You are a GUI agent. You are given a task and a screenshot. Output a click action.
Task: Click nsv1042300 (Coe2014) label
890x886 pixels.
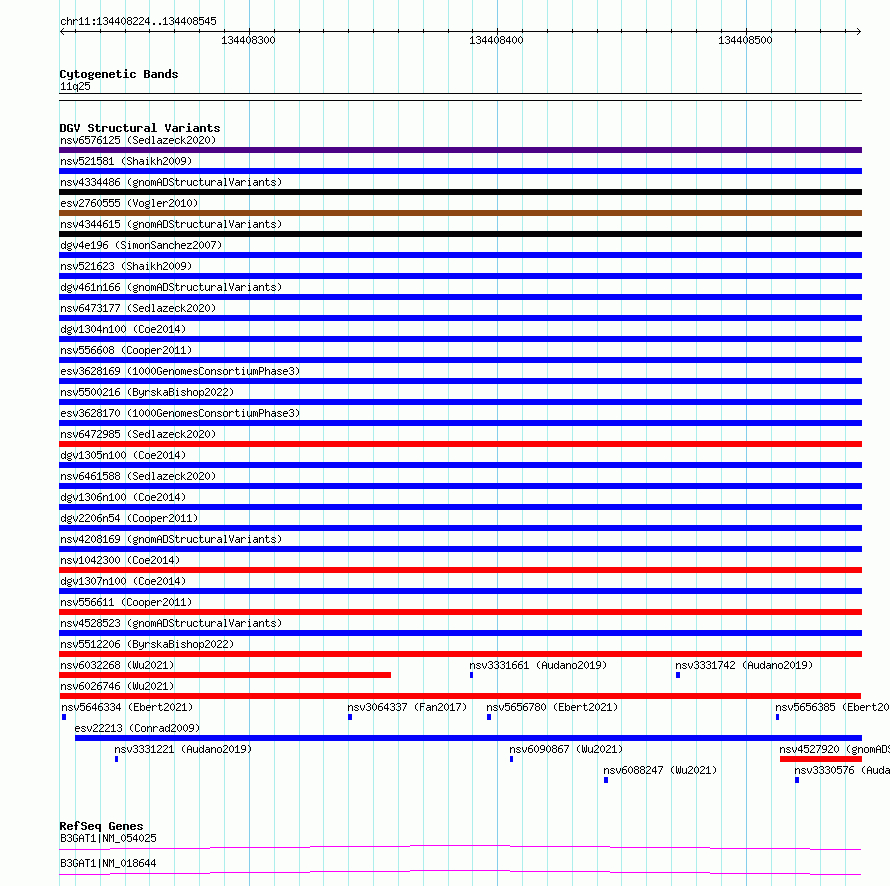pyautogui.click(x=120, y=560)
